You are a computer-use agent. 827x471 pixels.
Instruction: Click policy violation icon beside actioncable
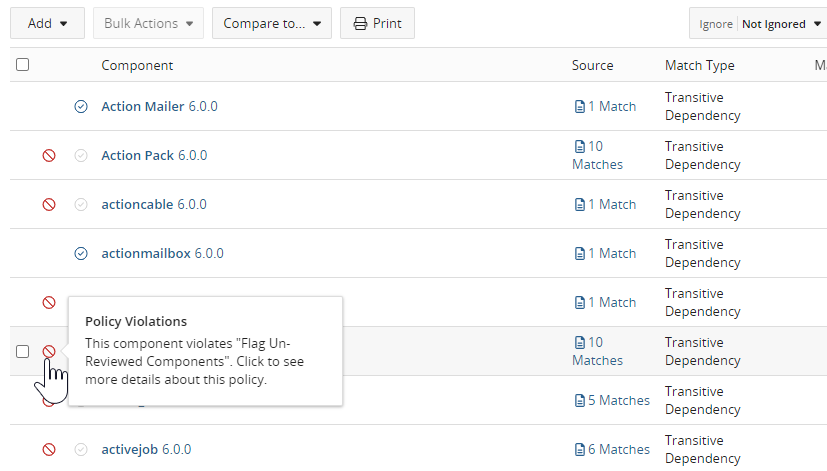pos(48,204)
